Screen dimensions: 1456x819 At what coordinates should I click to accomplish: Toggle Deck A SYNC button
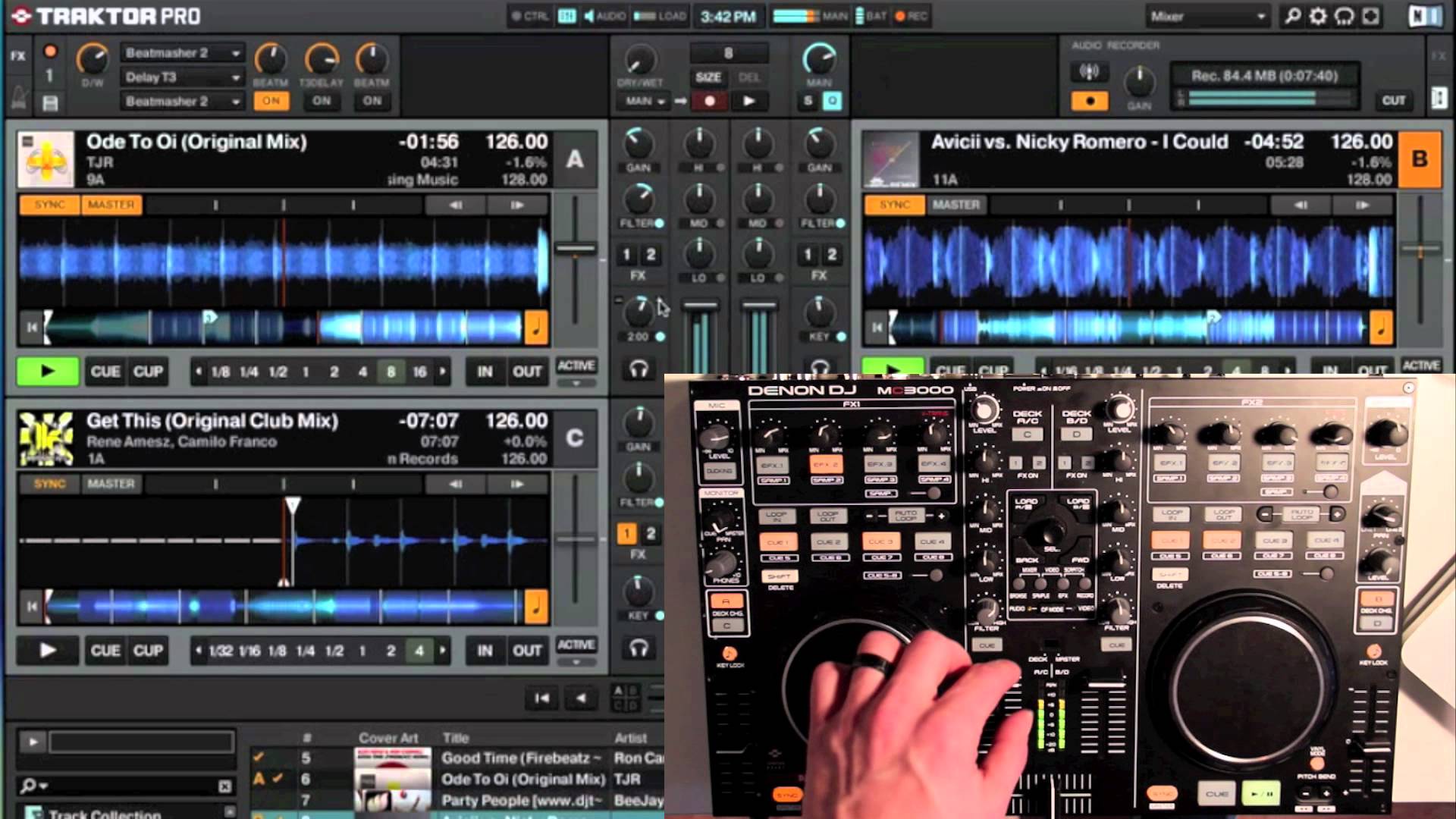pyautogui.click(x=49, y=205)
